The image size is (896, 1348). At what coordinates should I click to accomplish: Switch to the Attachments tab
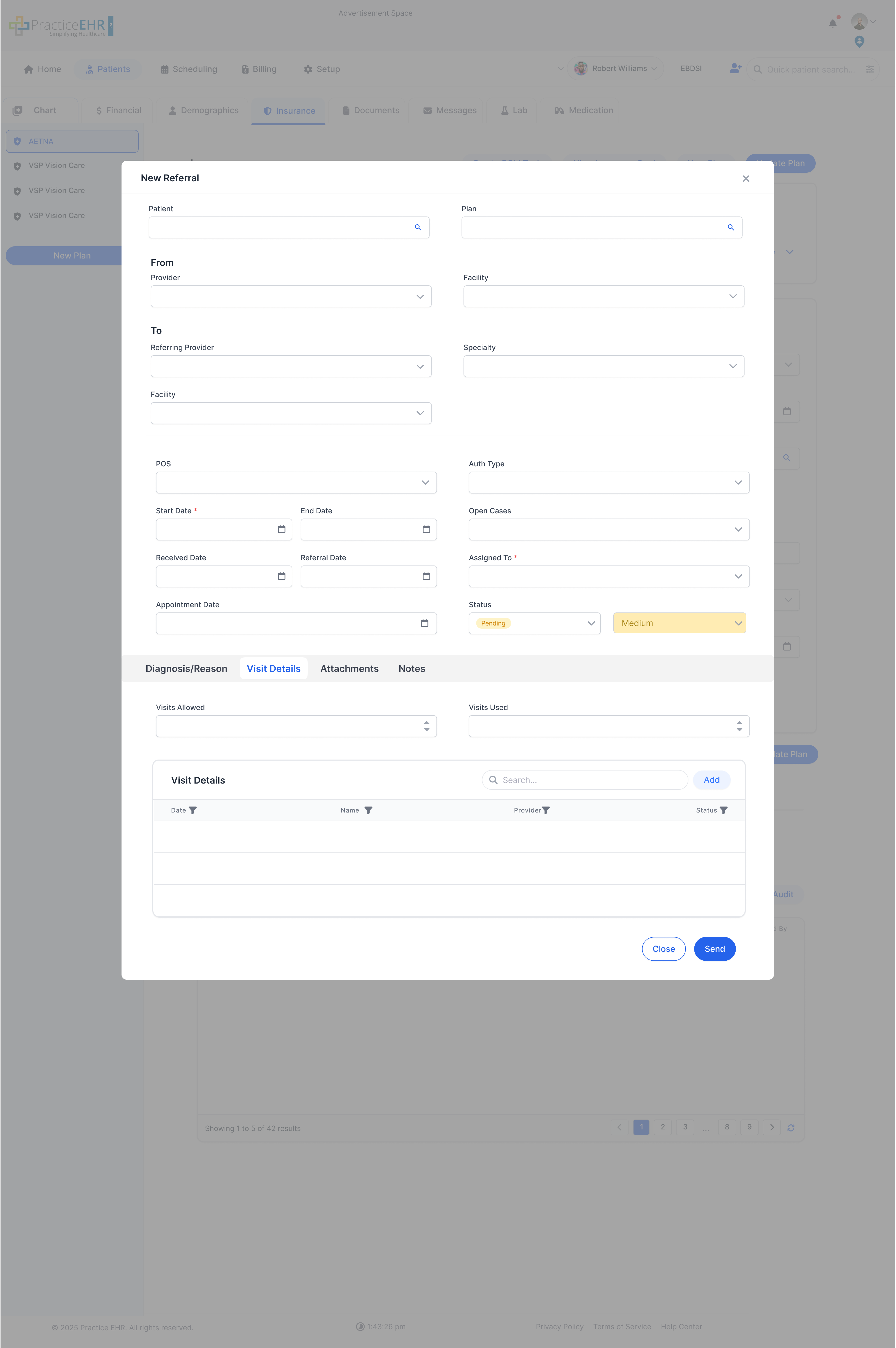click(349, 669)
